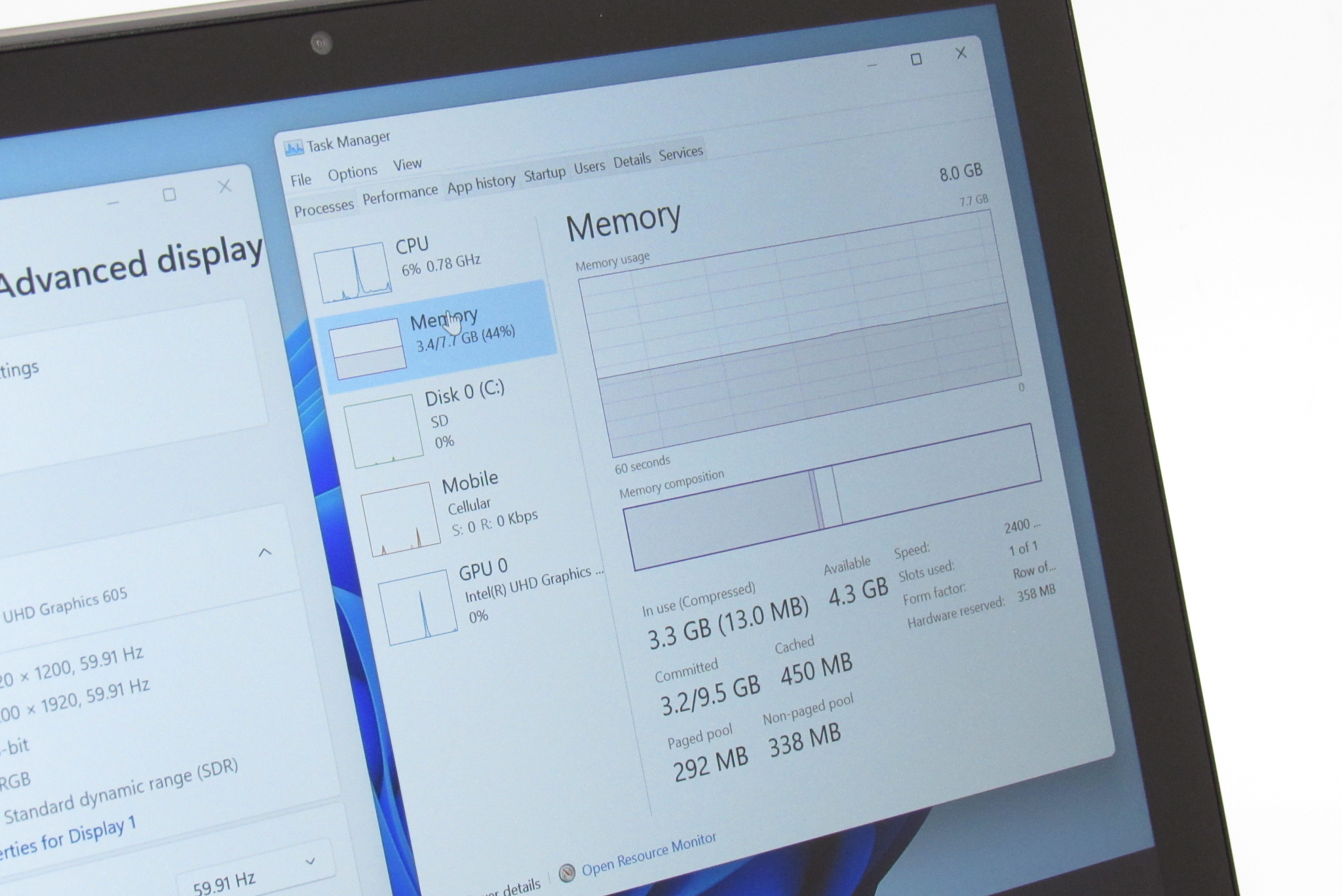This screenshot has width=1342, height=896.
Task: Click the Open Resource Monitor link
Action: 649,854
